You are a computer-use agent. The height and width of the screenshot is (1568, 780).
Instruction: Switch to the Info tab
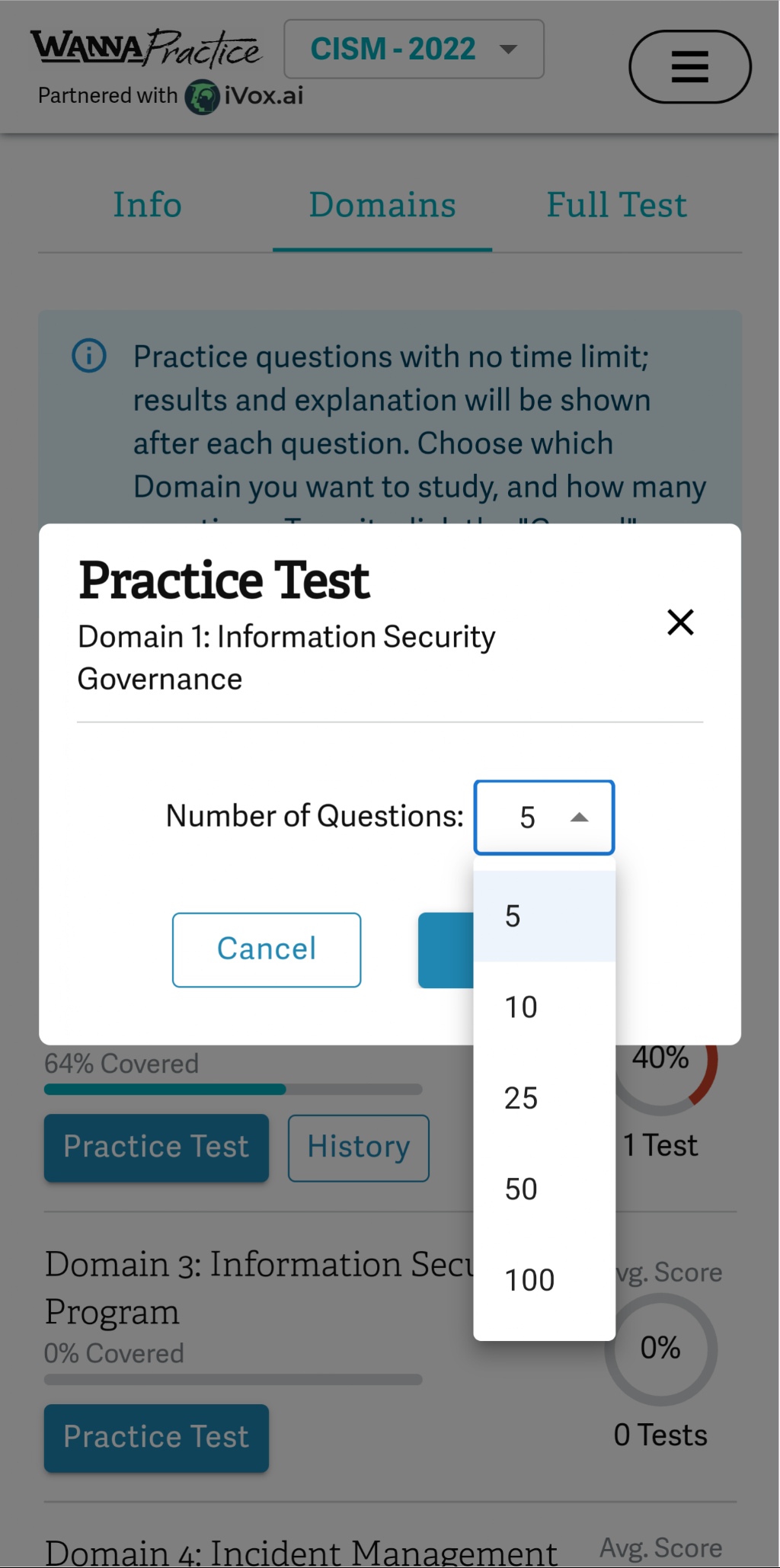coord(146,204)
